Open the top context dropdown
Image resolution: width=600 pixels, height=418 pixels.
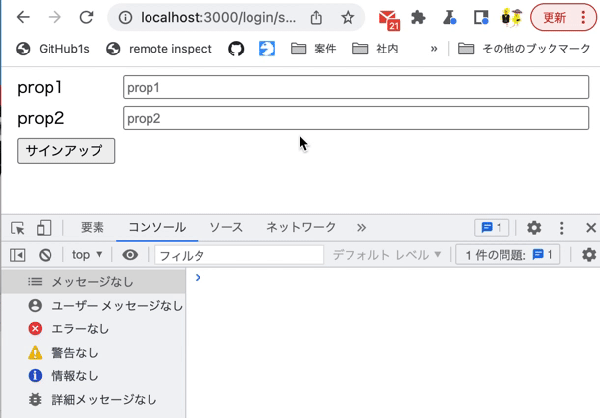point(87,255)
